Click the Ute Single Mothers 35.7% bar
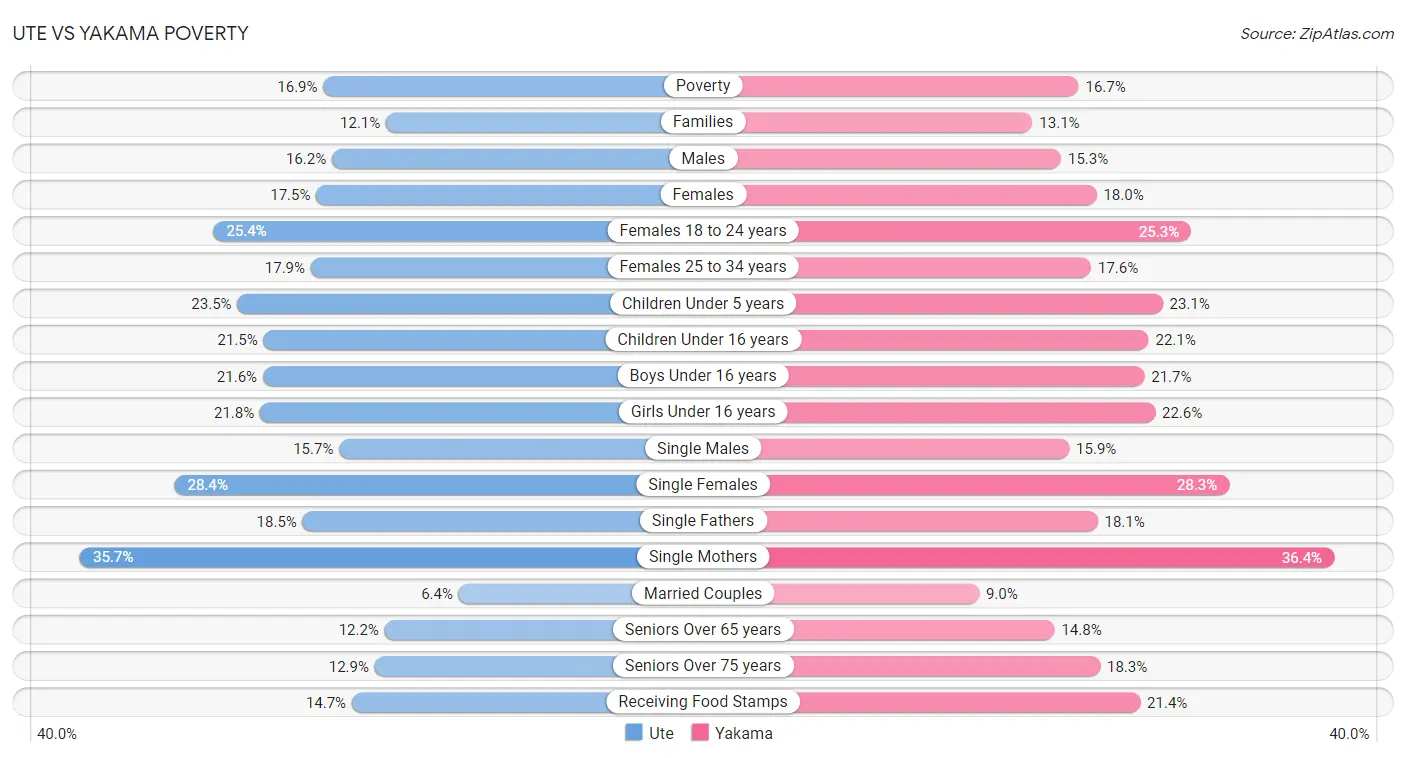The width and height of the screenshot is (1406, 758). pos(391,557)
